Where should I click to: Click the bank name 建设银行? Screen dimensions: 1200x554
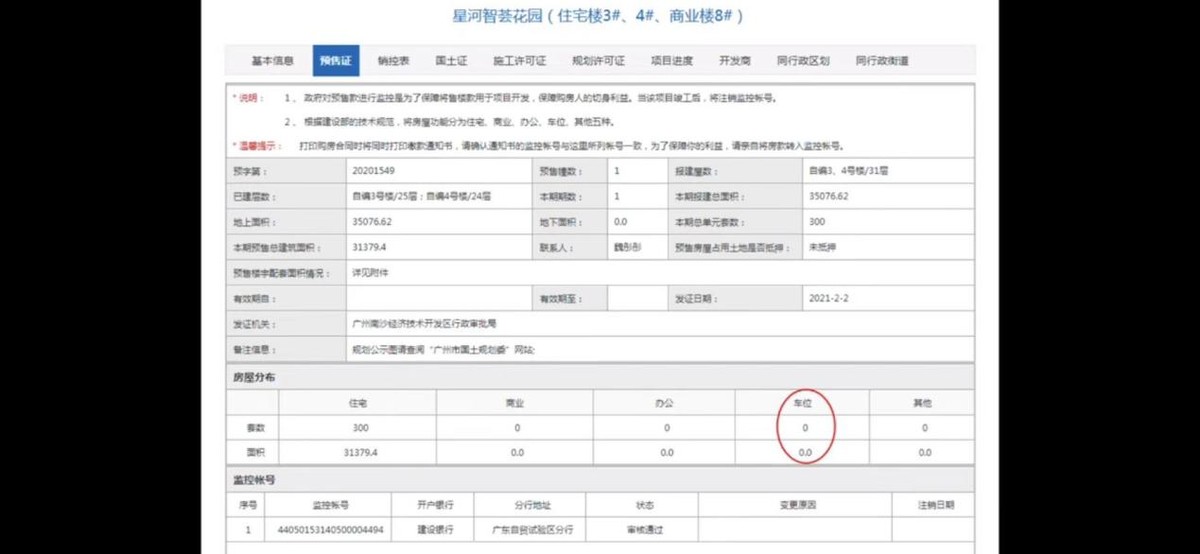[x=437, y=529]
